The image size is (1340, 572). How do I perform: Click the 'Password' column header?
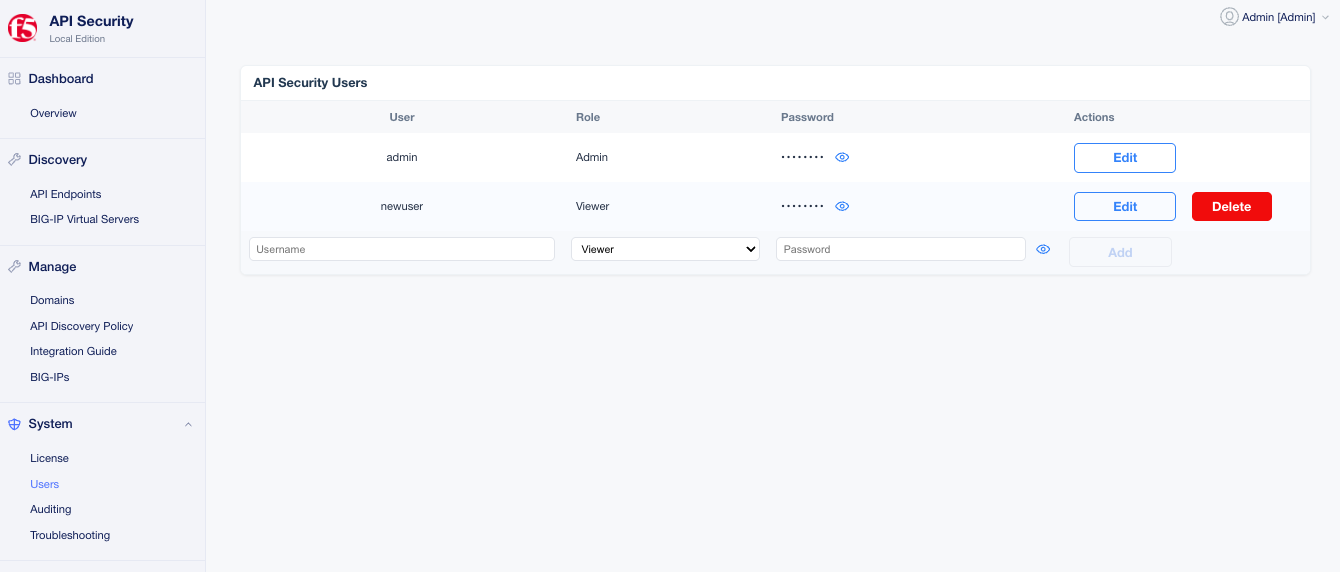click(807, 118)
